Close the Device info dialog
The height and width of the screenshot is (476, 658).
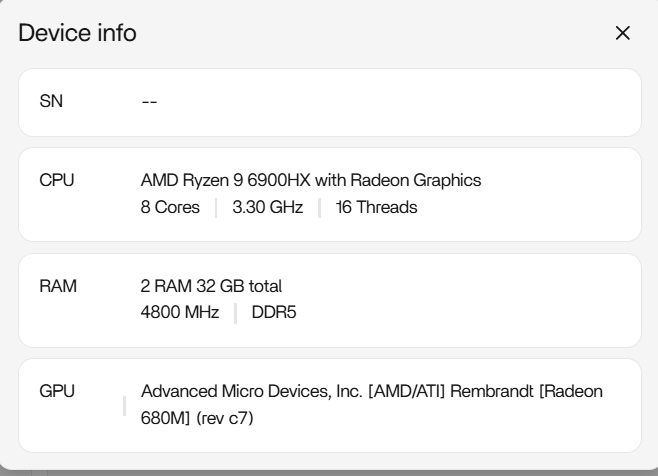click(623, 33)
